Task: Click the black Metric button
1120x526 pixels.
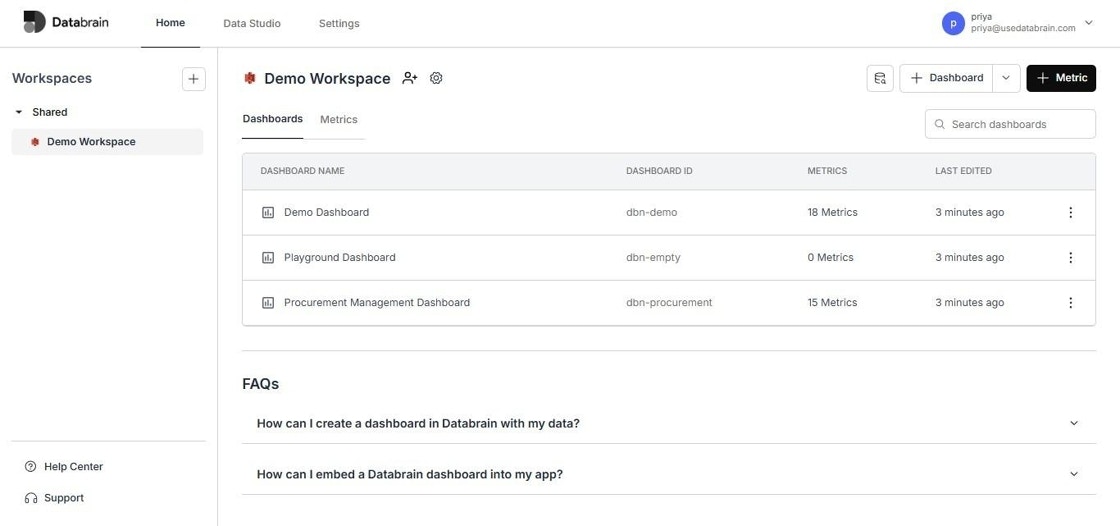Action: 1061,78
